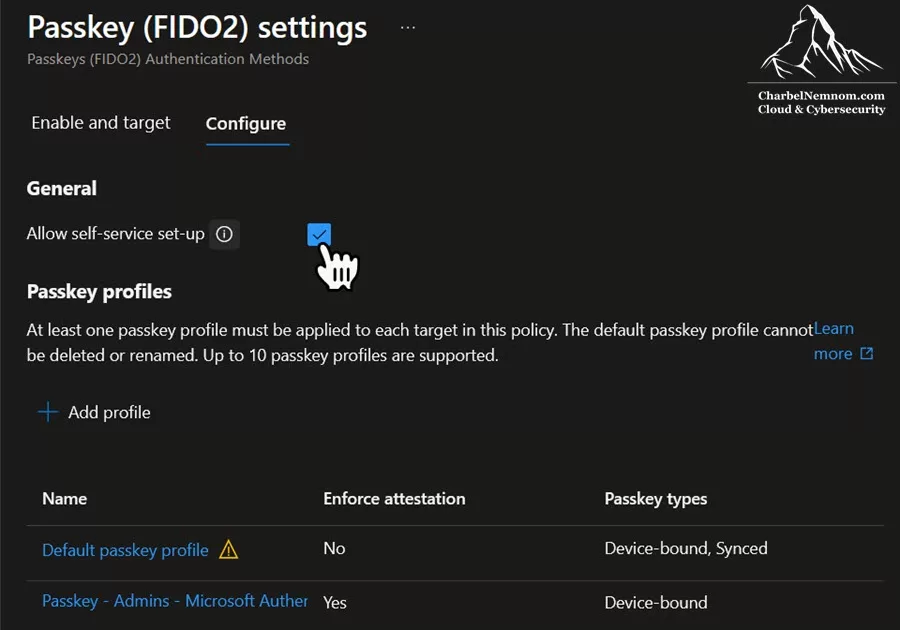Open the ellipsis menu beside Passkey settings title
The image size is (900, 630).
(x=408, y=28)
